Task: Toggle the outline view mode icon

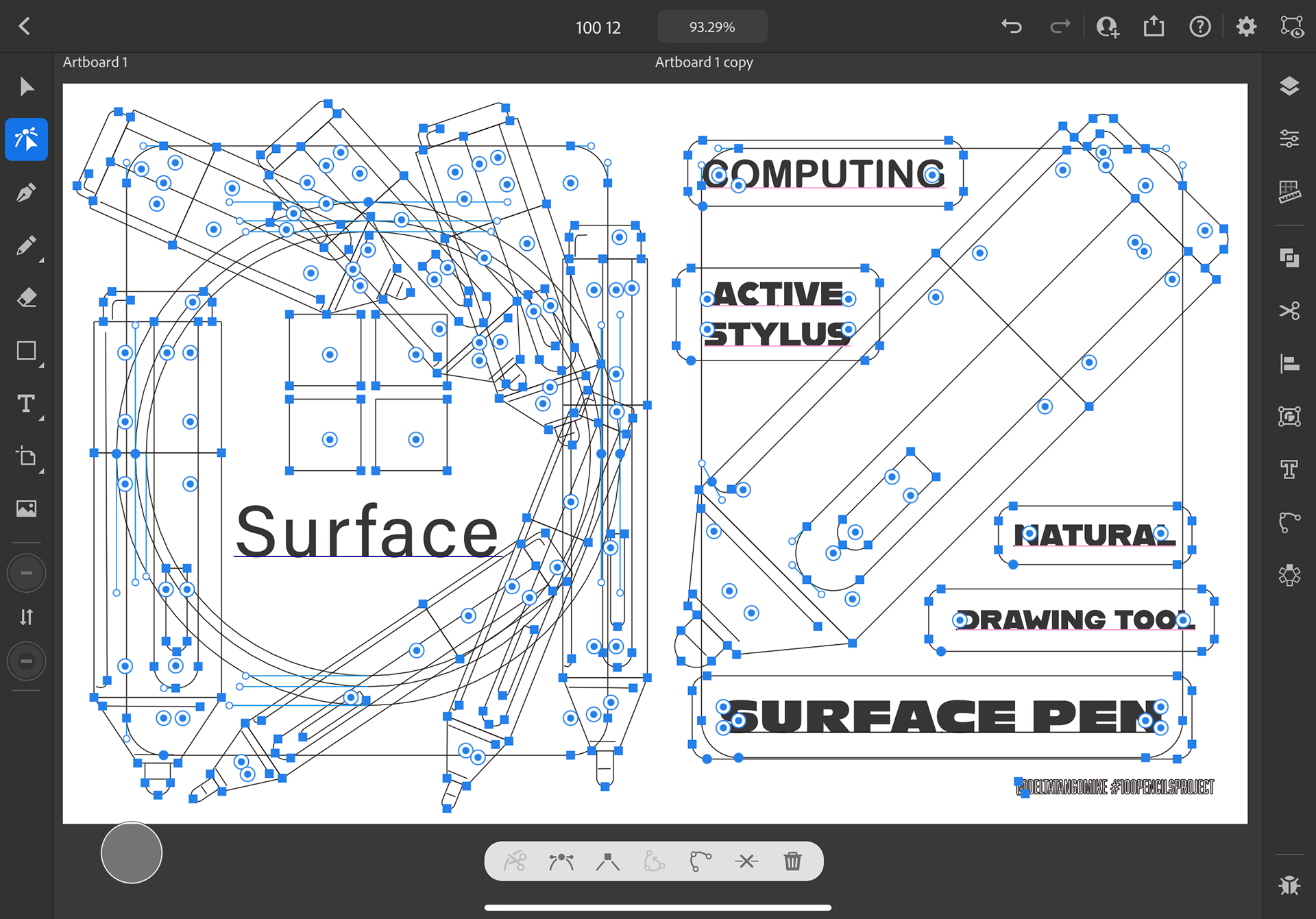Action: (x=1292, y=27)
